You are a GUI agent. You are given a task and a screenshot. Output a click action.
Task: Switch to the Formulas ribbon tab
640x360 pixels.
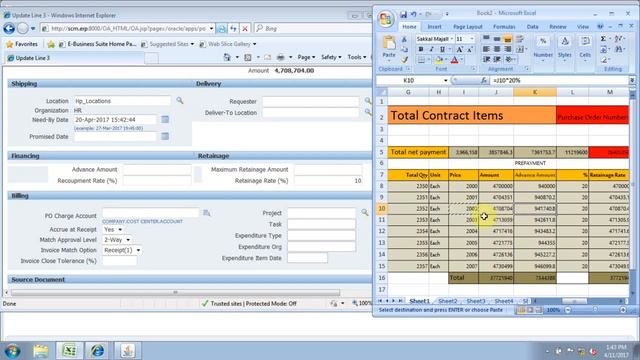click(504, 27)
